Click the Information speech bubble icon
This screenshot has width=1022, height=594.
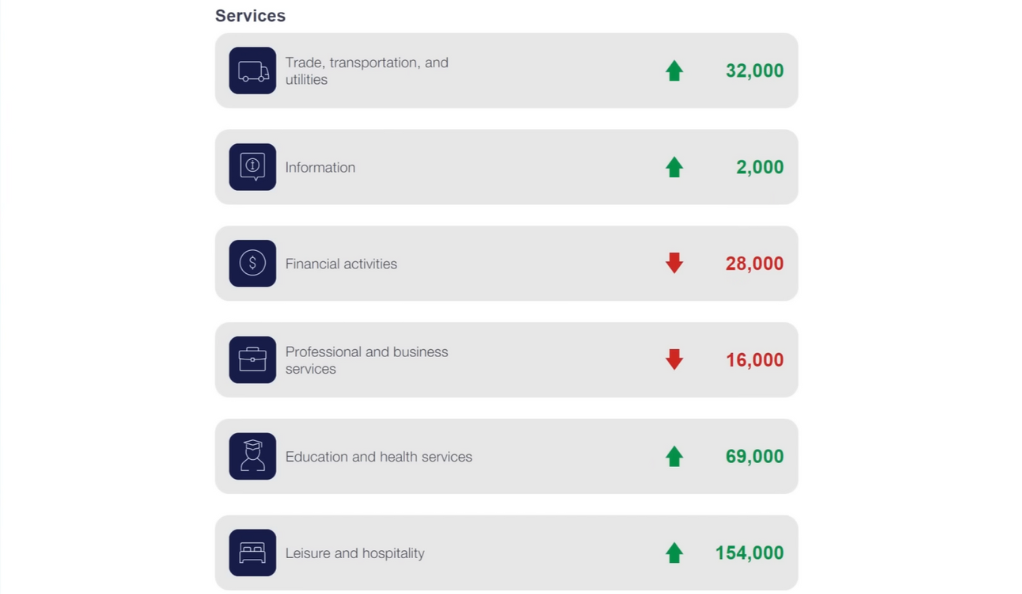[252, 167]
